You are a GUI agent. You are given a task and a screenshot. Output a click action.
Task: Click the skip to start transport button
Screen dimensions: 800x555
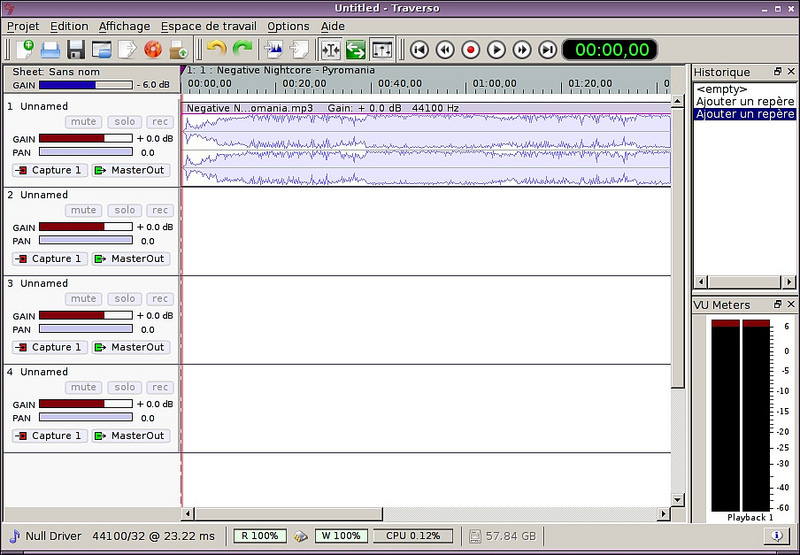click(420, 49)
